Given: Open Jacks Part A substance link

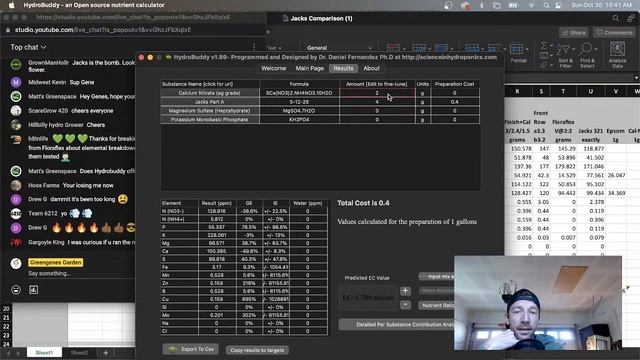Looking at the screenshot, I should 209,102.
